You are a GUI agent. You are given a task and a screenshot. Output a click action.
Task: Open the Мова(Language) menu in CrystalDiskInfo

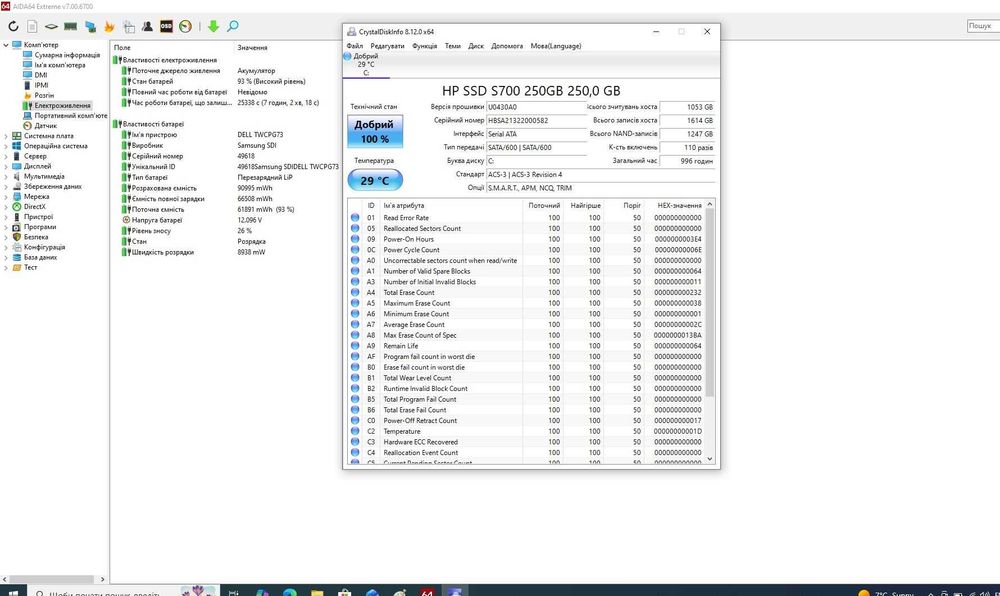pos(556,46)
